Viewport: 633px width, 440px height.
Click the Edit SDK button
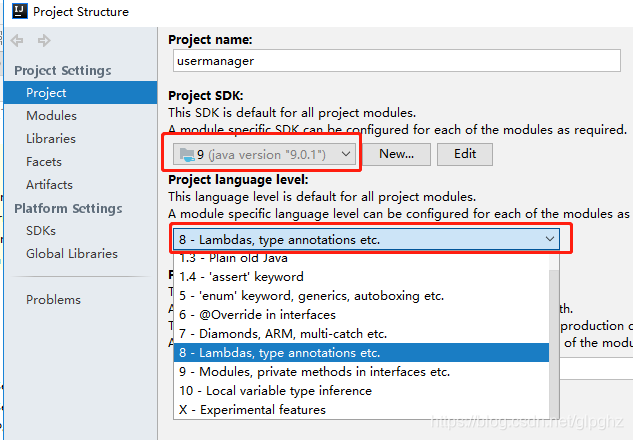pyautogui.click(x=465, y=154)
